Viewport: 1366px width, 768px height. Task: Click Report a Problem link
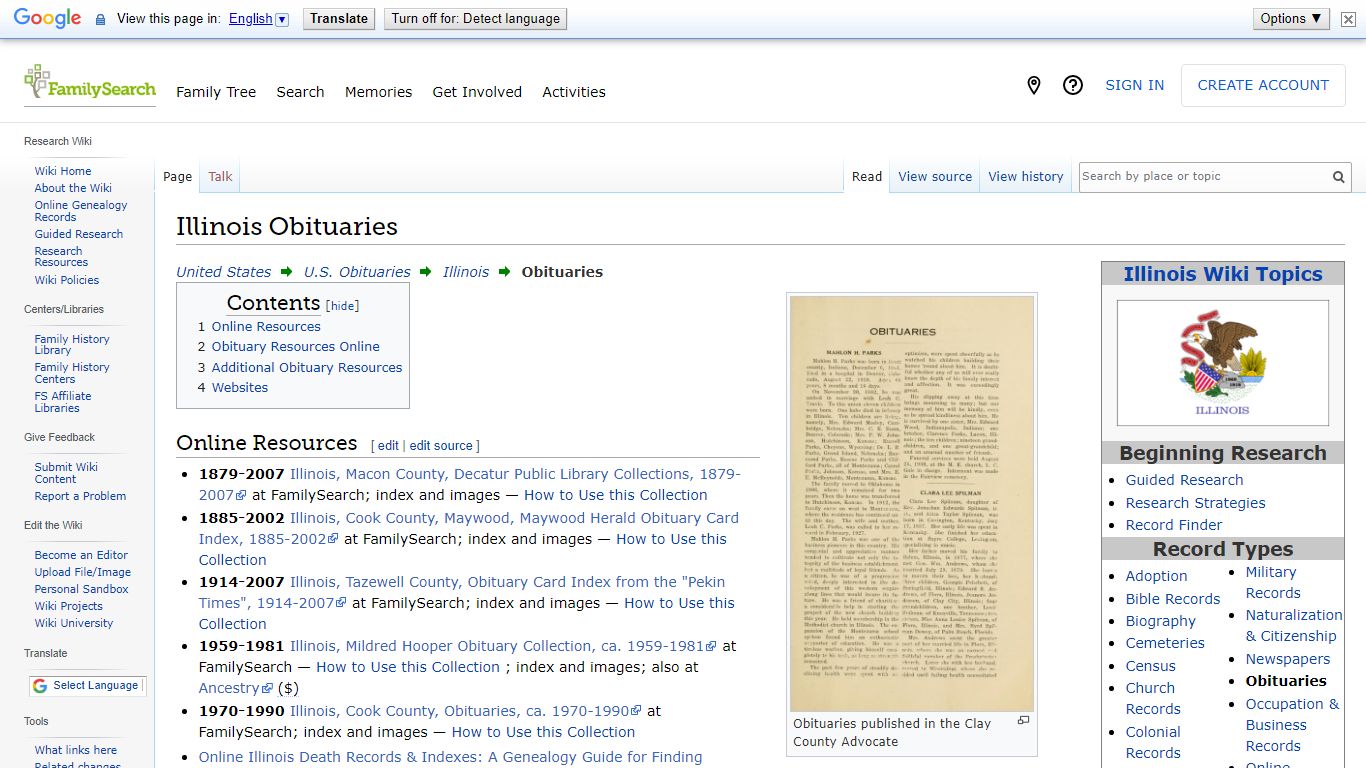point(80,496)
